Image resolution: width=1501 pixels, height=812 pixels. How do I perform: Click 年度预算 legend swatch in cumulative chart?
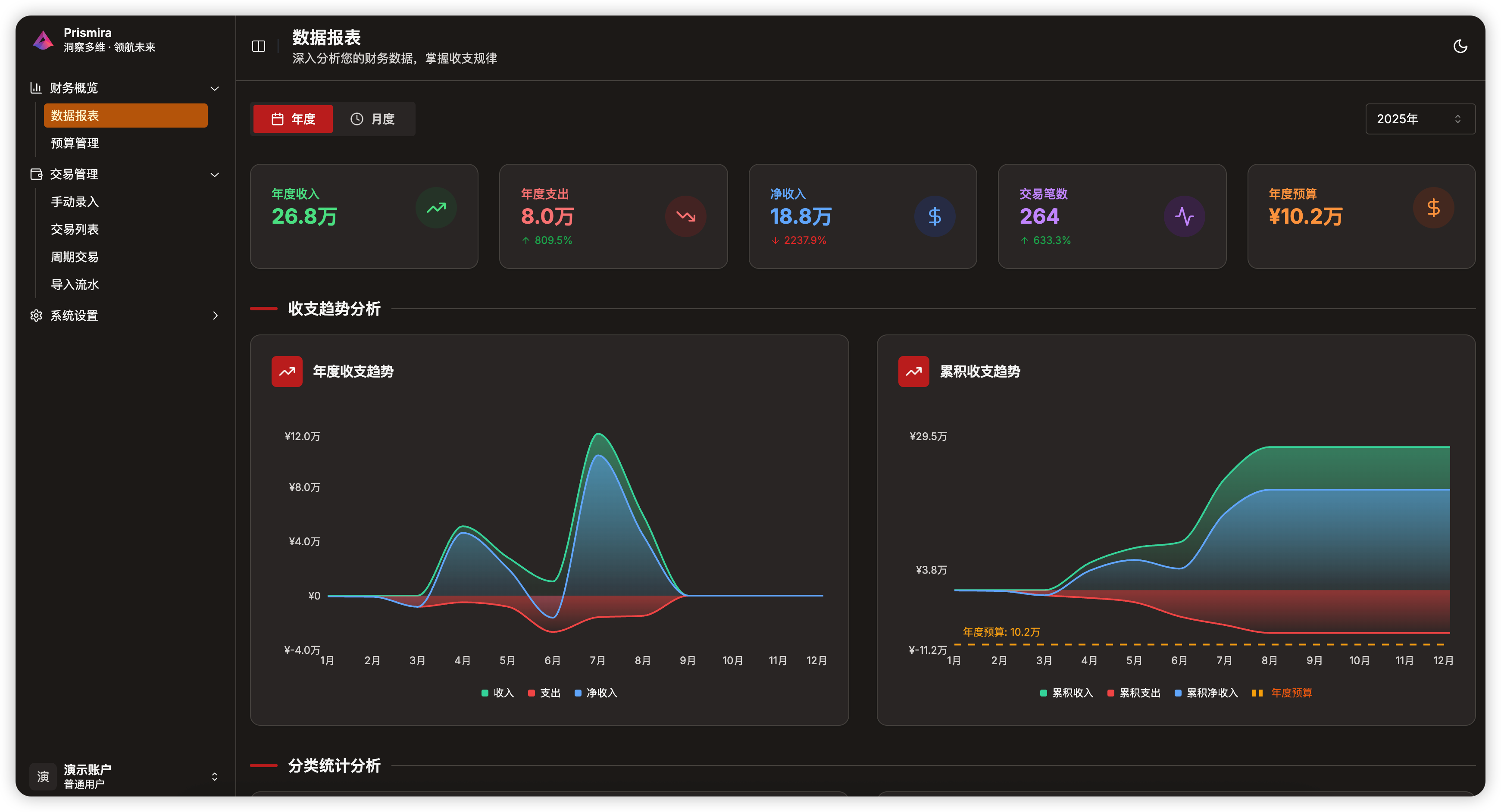1257,693
